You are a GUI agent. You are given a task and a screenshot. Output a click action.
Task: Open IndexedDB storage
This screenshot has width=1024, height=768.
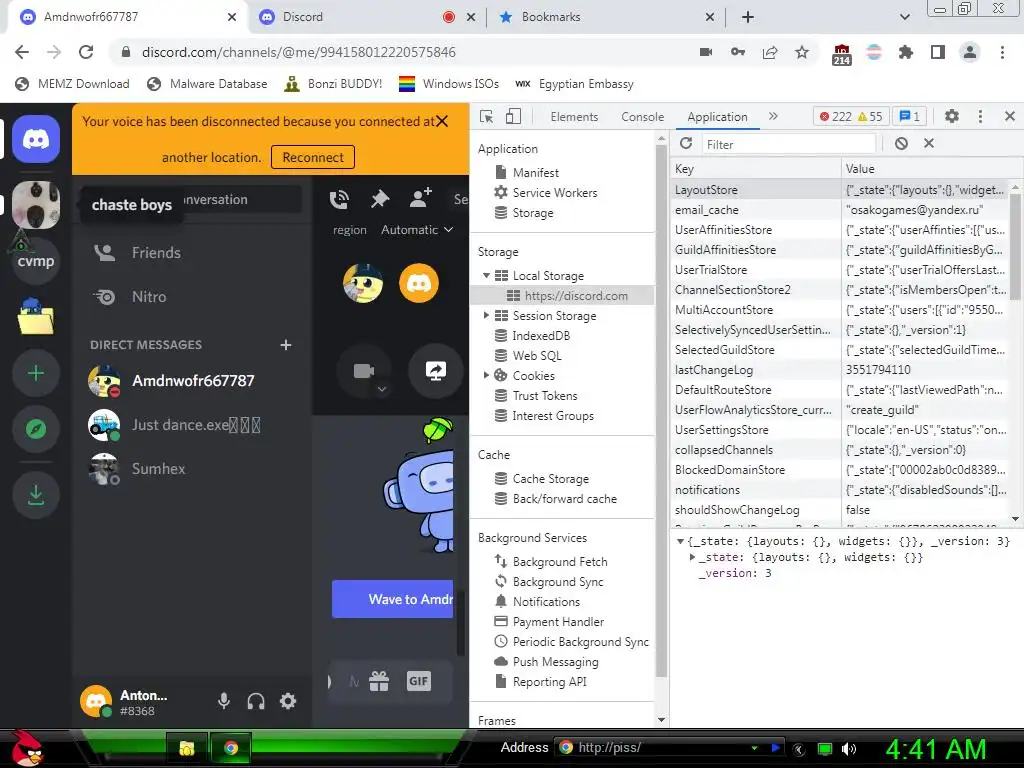541,336
